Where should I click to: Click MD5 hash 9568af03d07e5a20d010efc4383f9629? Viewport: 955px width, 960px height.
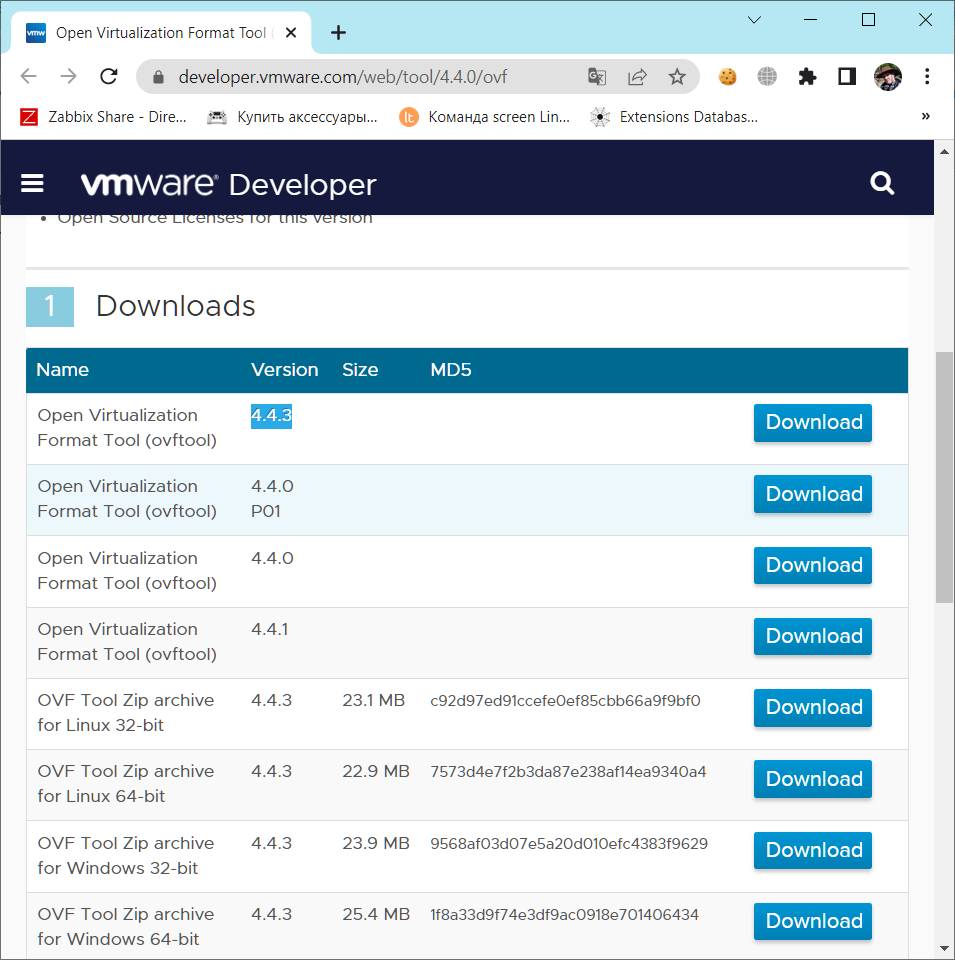(x=569, y=844)
